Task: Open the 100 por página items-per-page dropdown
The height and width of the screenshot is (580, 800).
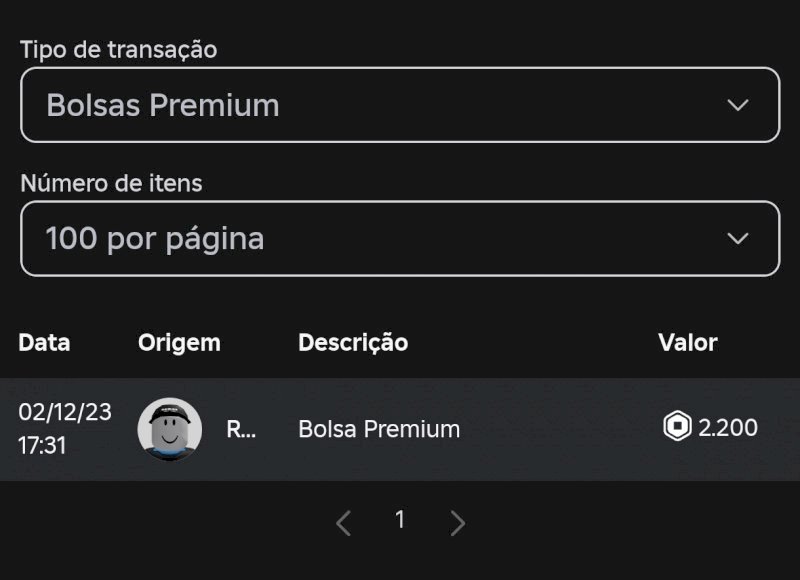Action: tap(400, 239)
